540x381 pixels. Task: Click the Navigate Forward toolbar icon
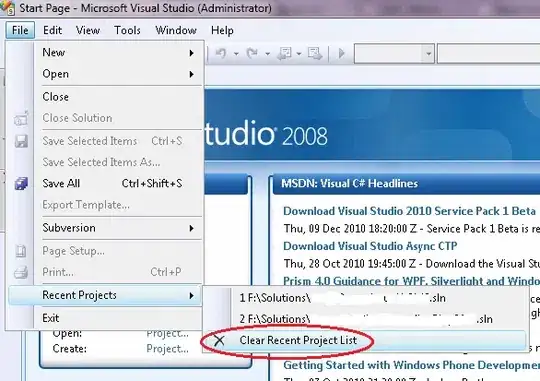click(x=315, y=53)
